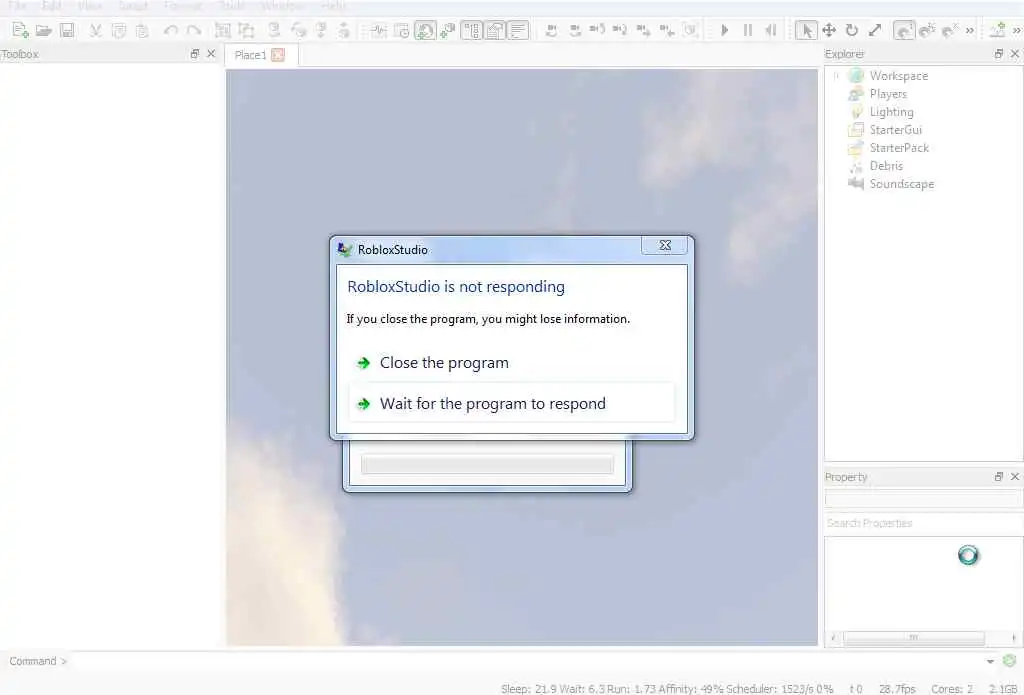The width and height of the screenshot is (1024, 695).
Task: Click the Search Properties field
Action: [x=923, y=523]
